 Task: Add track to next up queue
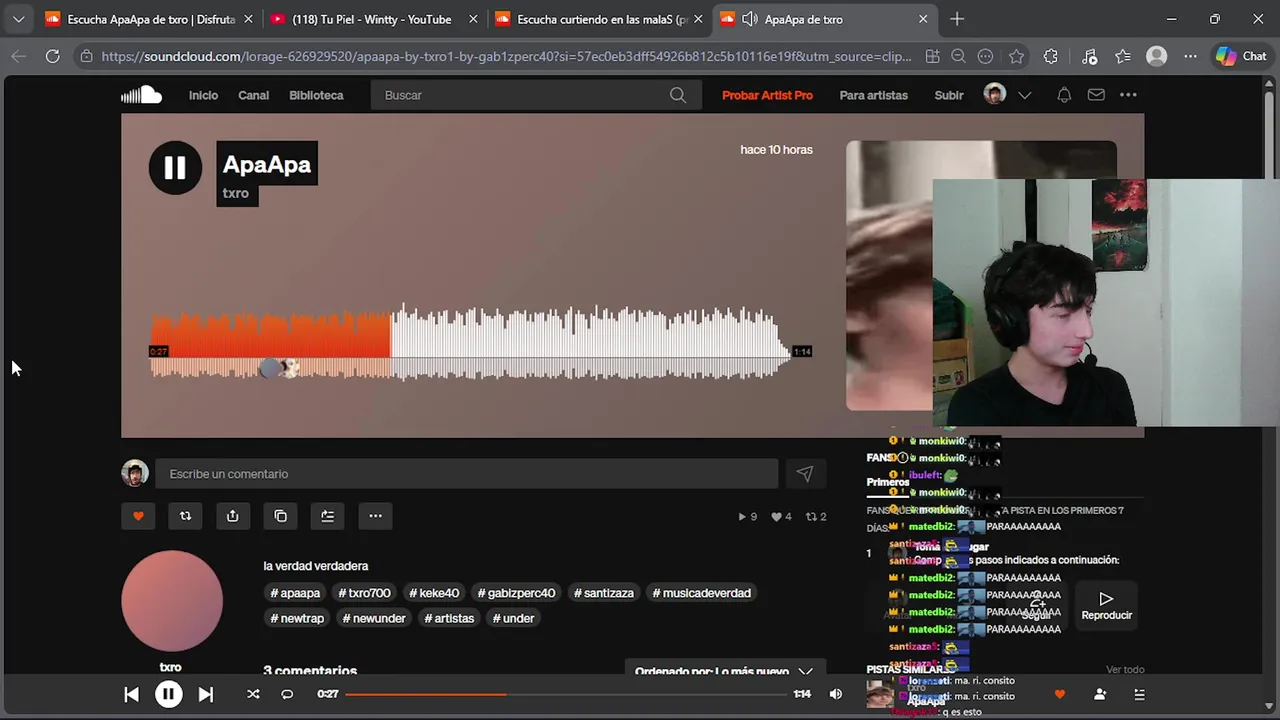click(327, 516)
